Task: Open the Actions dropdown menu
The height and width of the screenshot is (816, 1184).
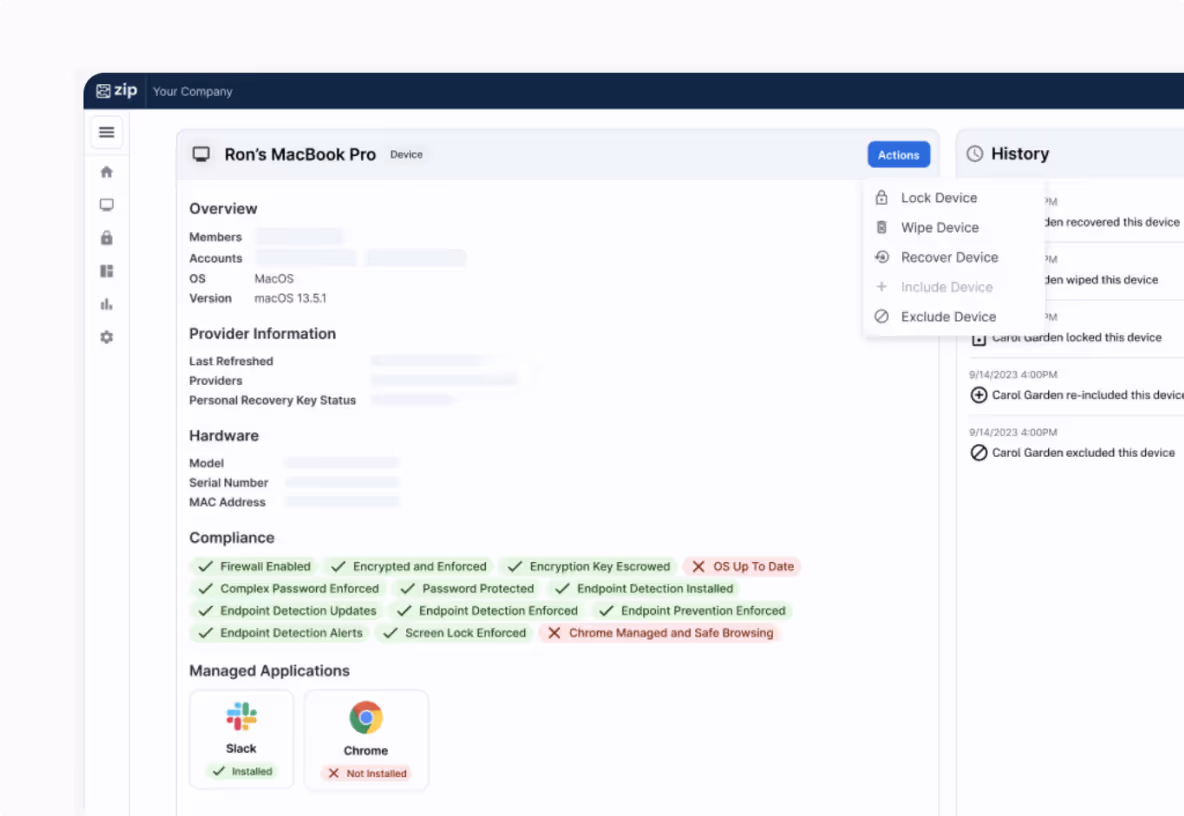Action: [x=898, y=154]
